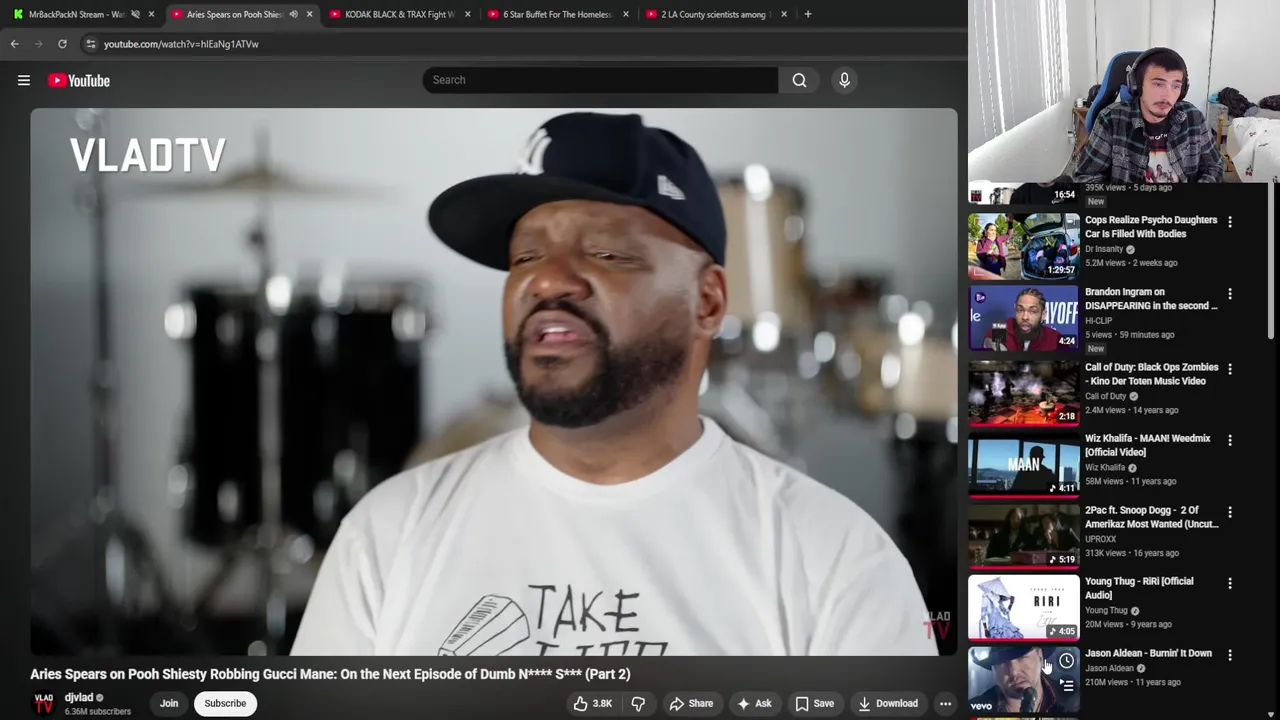This screenshot has height=720, width=1280.
Task: Open more actions ellipsis below video
Action: 945,703
